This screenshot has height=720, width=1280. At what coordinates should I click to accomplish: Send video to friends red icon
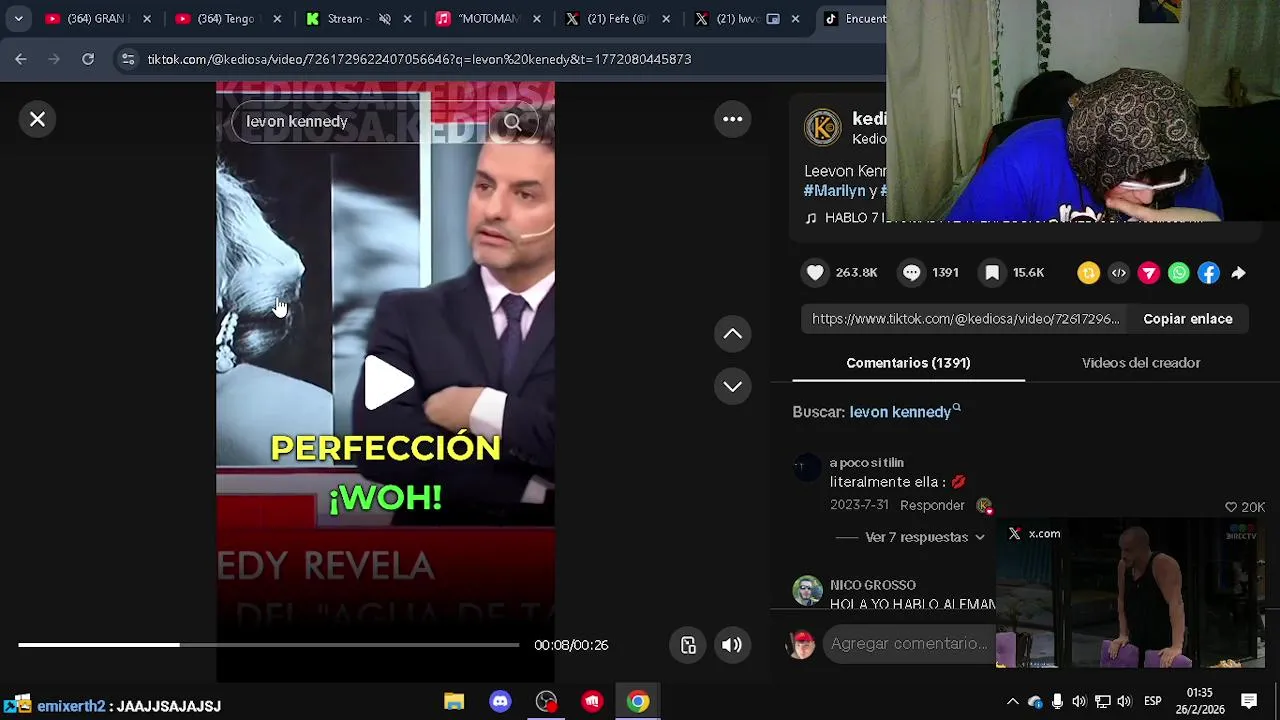[x=1148, y=272]
